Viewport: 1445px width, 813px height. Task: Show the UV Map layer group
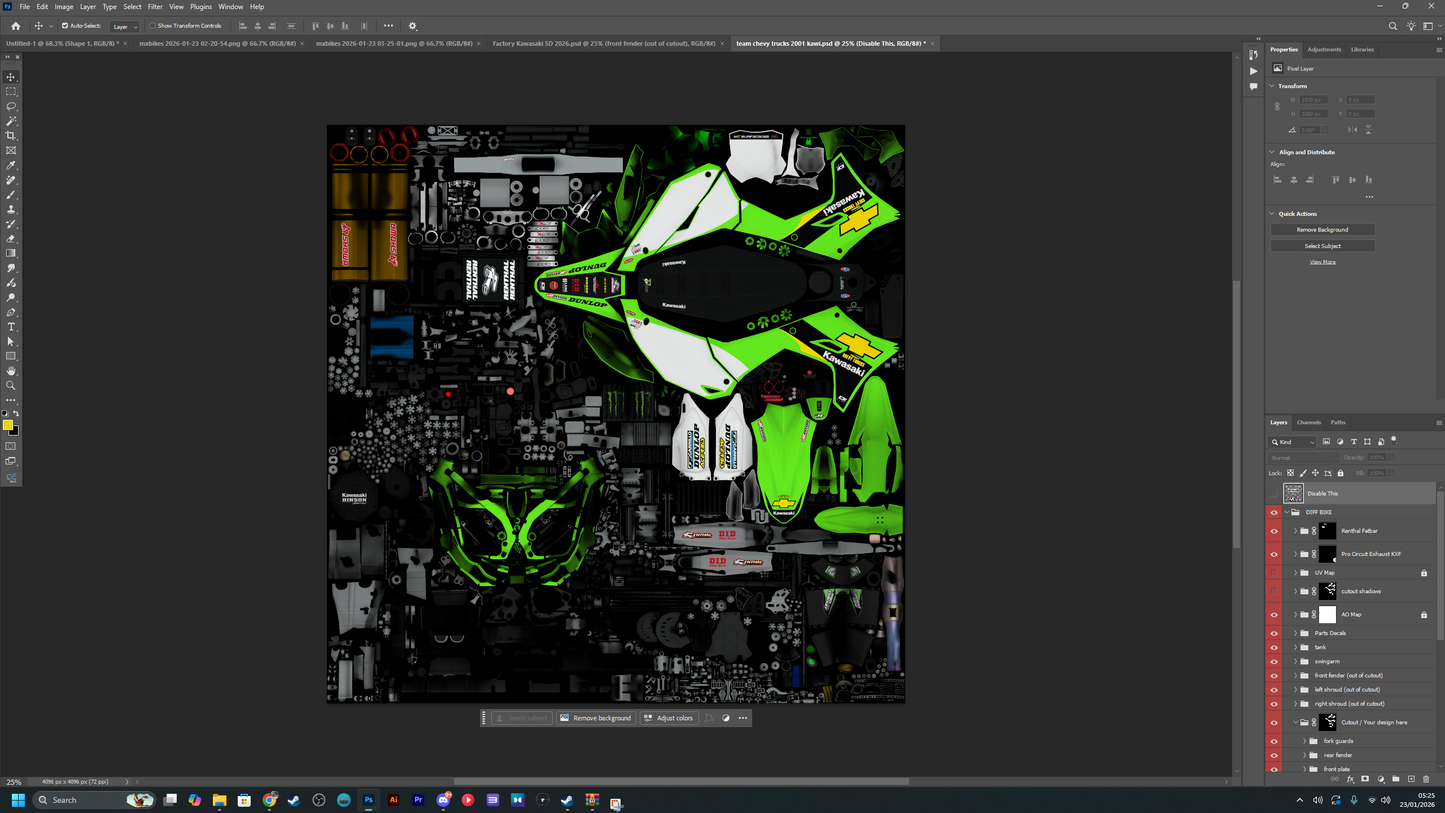tap(1273, 573)
